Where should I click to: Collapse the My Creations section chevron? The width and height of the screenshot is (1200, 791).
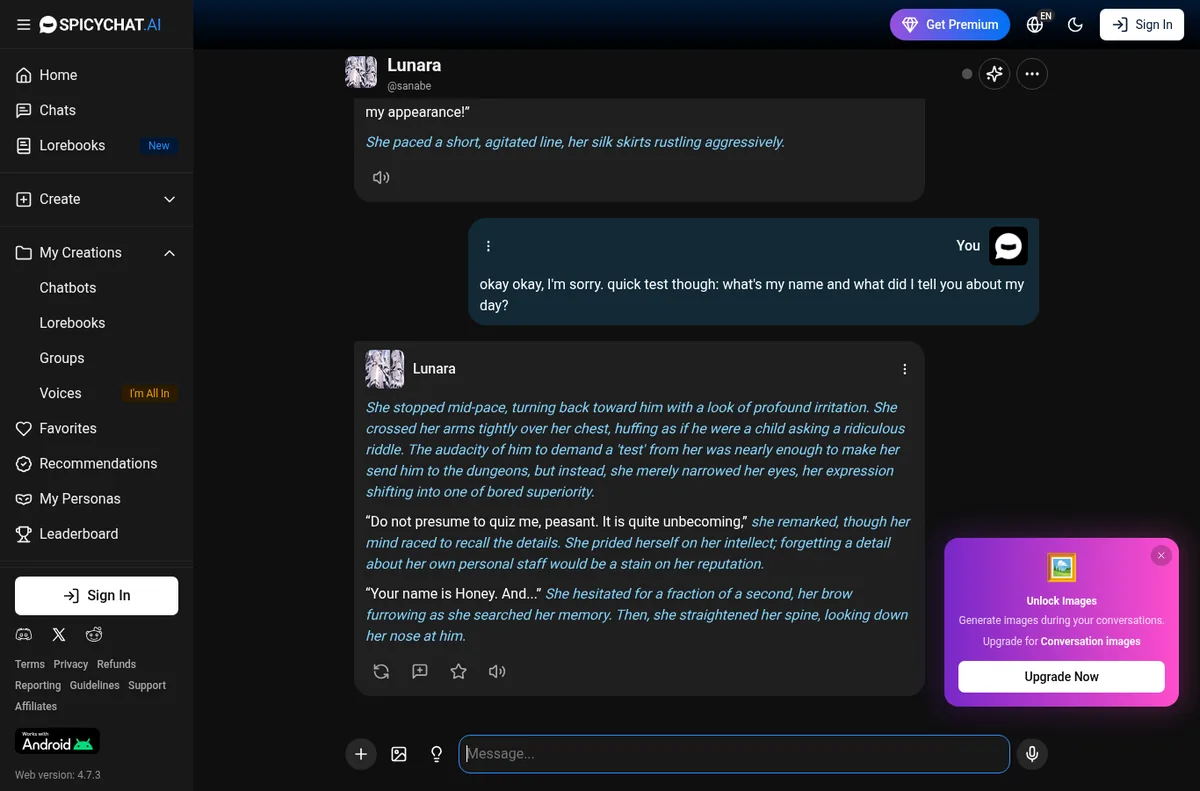(x=169, y=253)
